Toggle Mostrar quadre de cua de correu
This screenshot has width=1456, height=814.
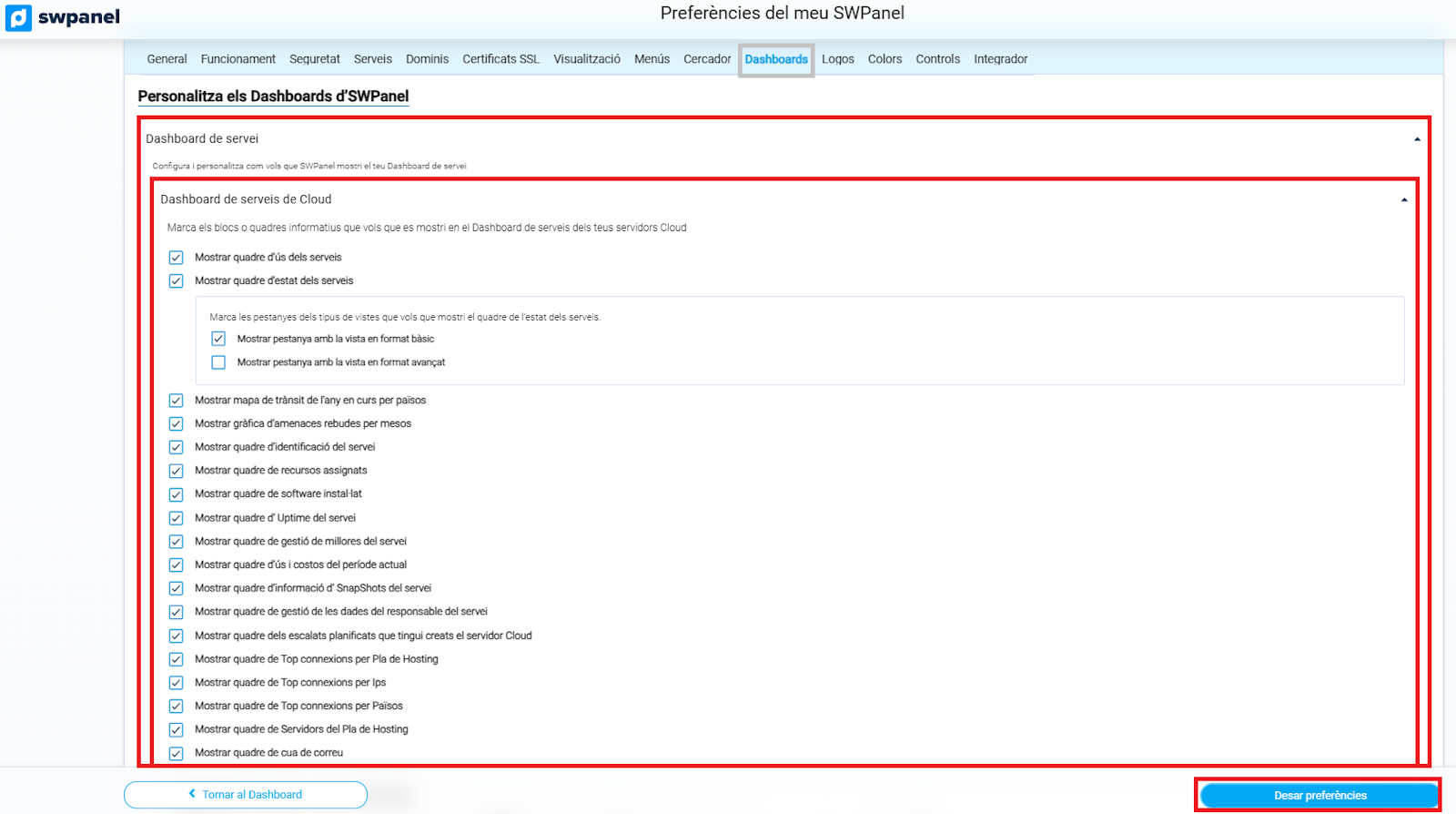(177, 753)
